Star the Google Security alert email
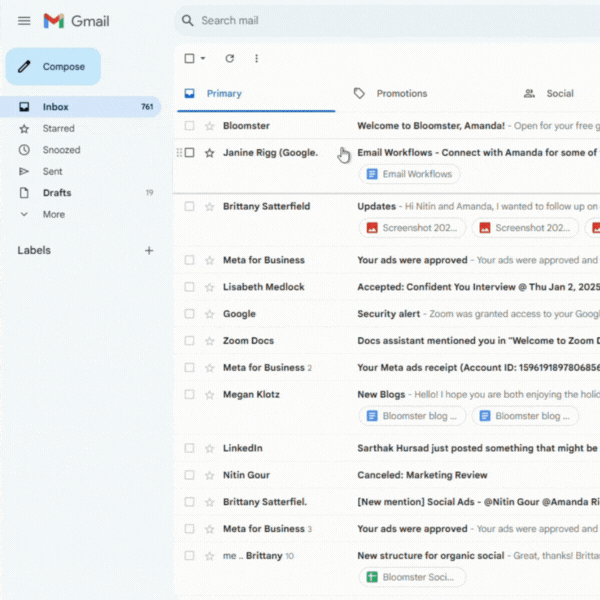Screen dimensions: 600x600 coord(209,314)
